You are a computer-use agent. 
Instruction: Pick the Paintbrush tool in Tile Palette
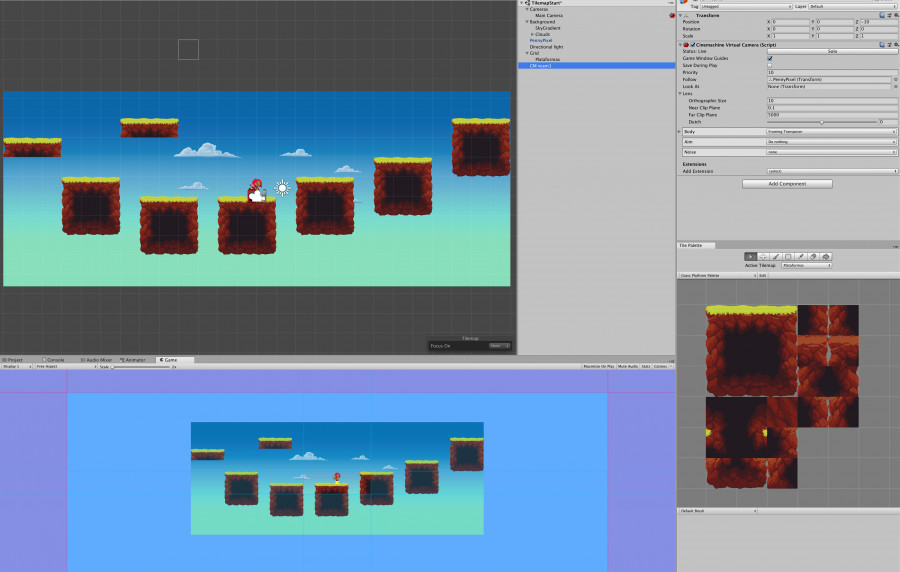[775, 256]
